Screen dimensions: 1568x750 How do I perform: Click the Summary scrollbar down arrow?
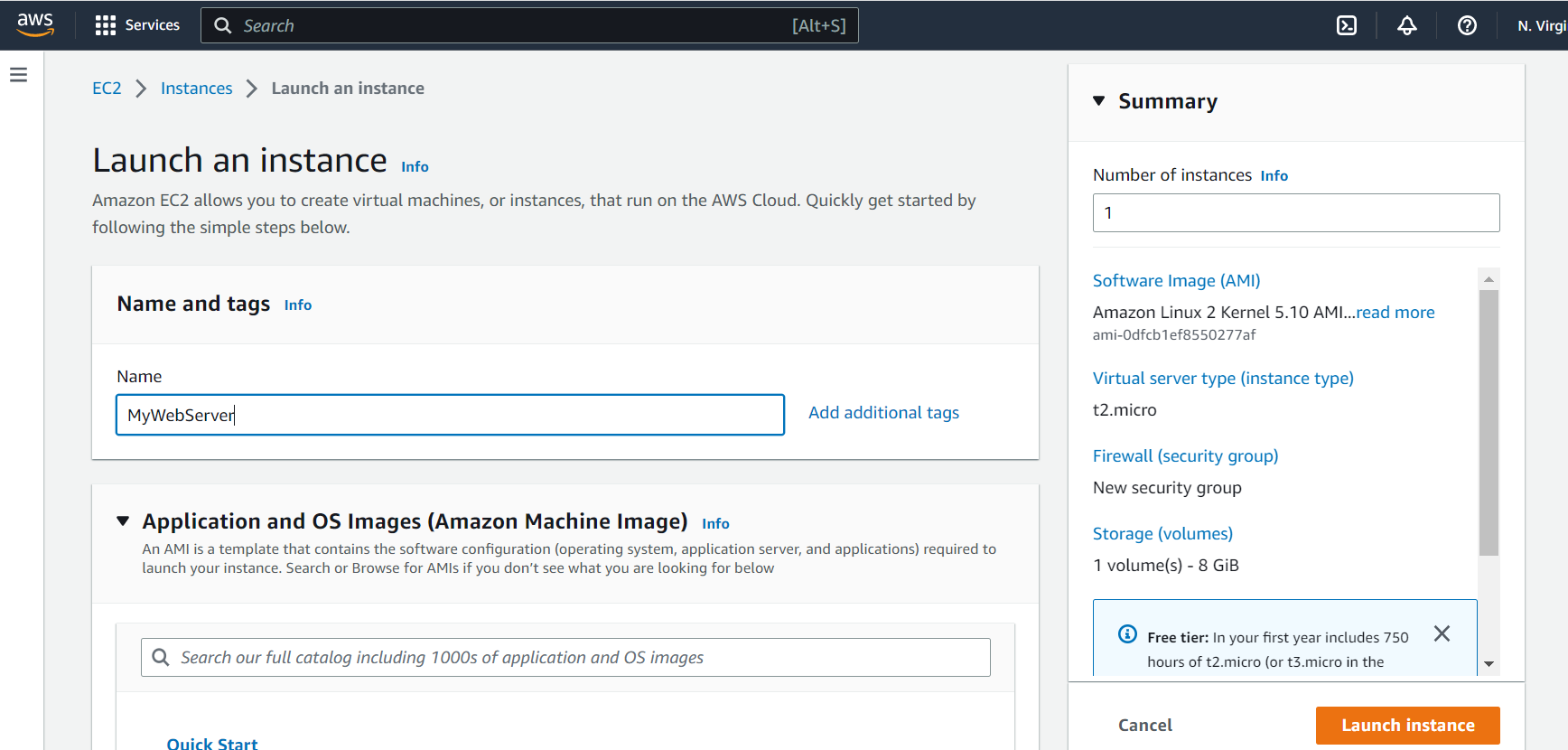pyautogui.click(x=1489, y=664)
